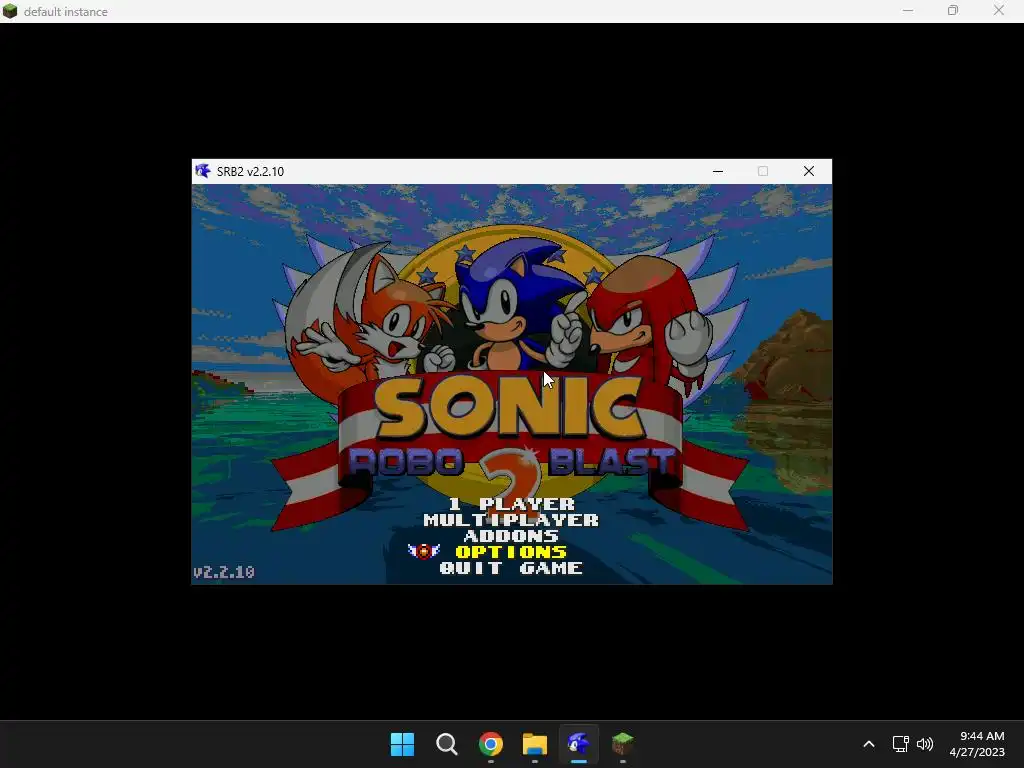Open the clock showing 9:44 AM
1024x768 pixels.
[x=977, y=744]
